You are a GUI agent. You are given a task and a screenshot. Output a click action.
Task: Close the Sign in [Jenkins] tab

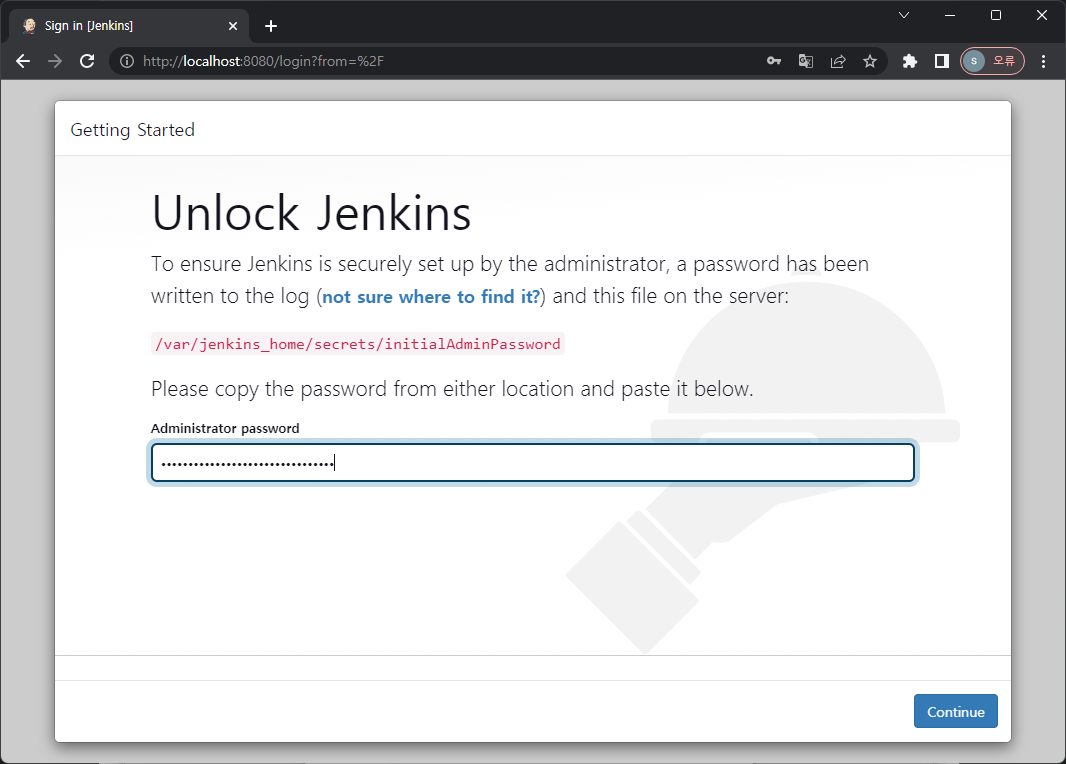[x=233, y=26]
